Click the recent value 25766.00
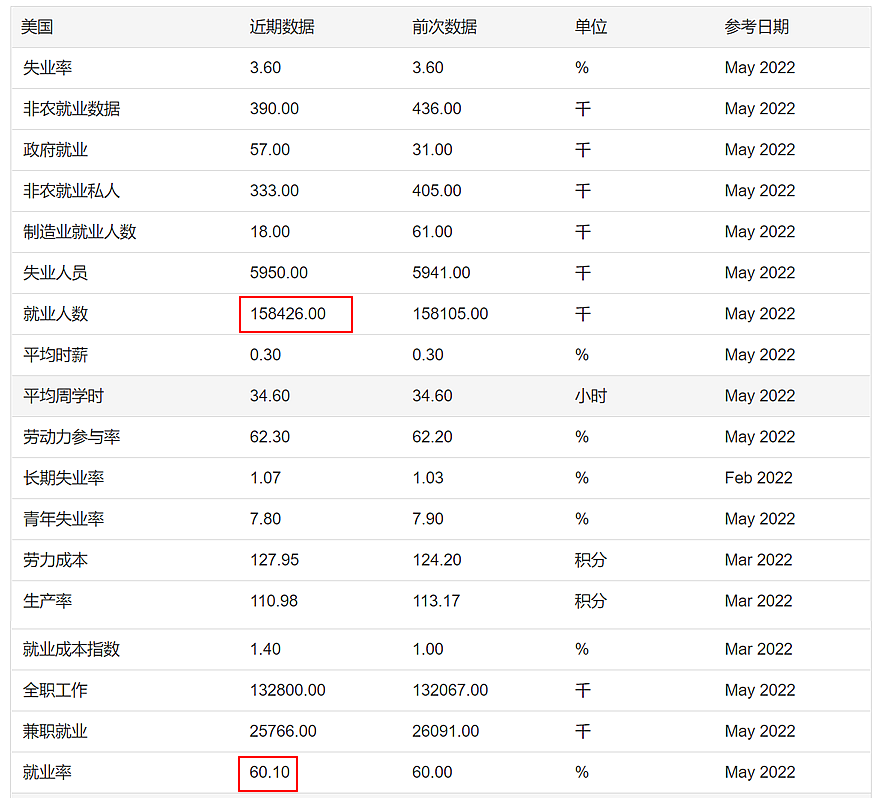This screenshot has width=882, height=798. [x=283, y=731]
